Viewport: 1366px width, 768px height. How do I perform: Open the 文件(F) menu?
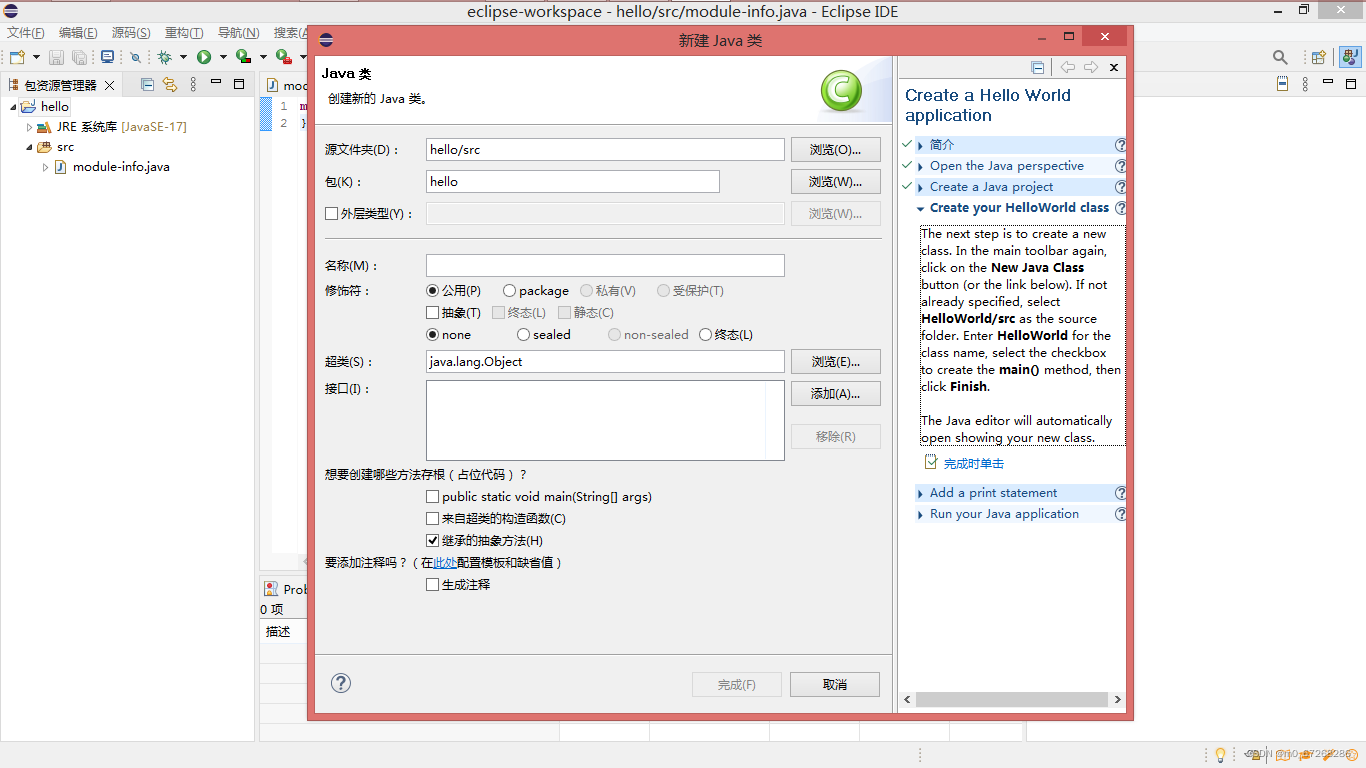pyautogui.click(x=26, y=33)
